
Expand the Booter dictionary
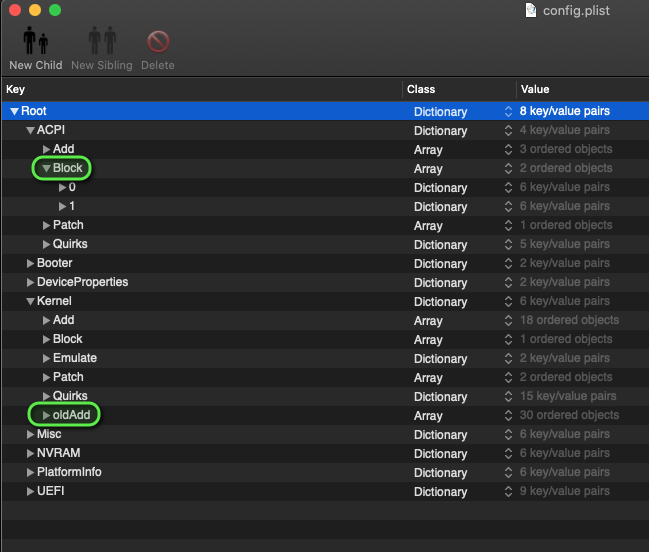(x=30, y=264)
